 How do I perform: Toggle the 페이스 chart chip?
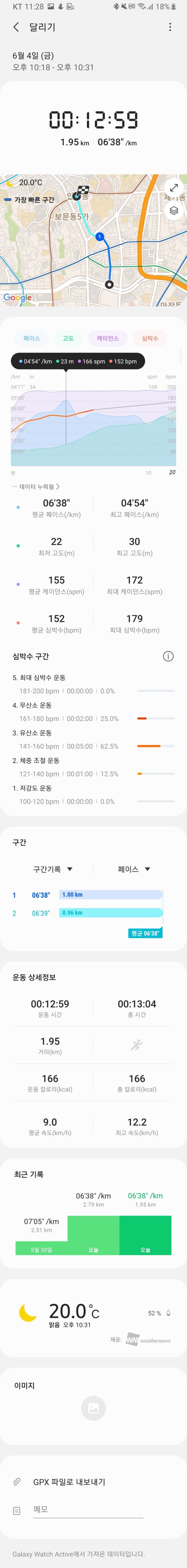32,338
